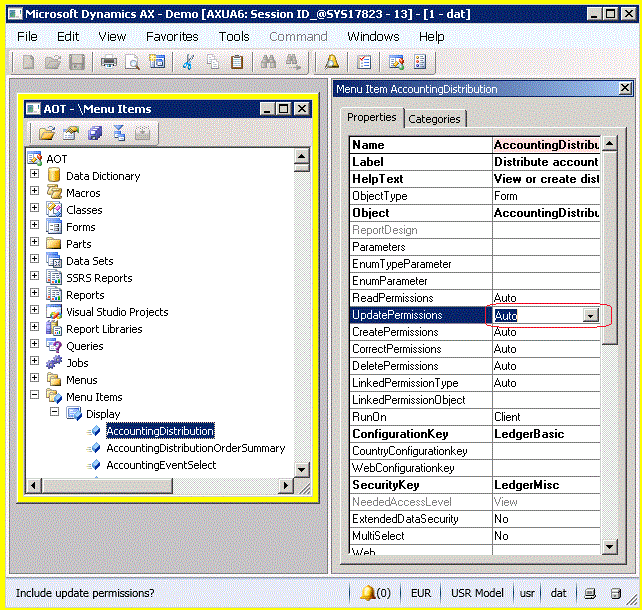Viewport: 642px width, 610px height.
Task: Click the Jobs gear icon in tree
Action: tap(54, 362)
